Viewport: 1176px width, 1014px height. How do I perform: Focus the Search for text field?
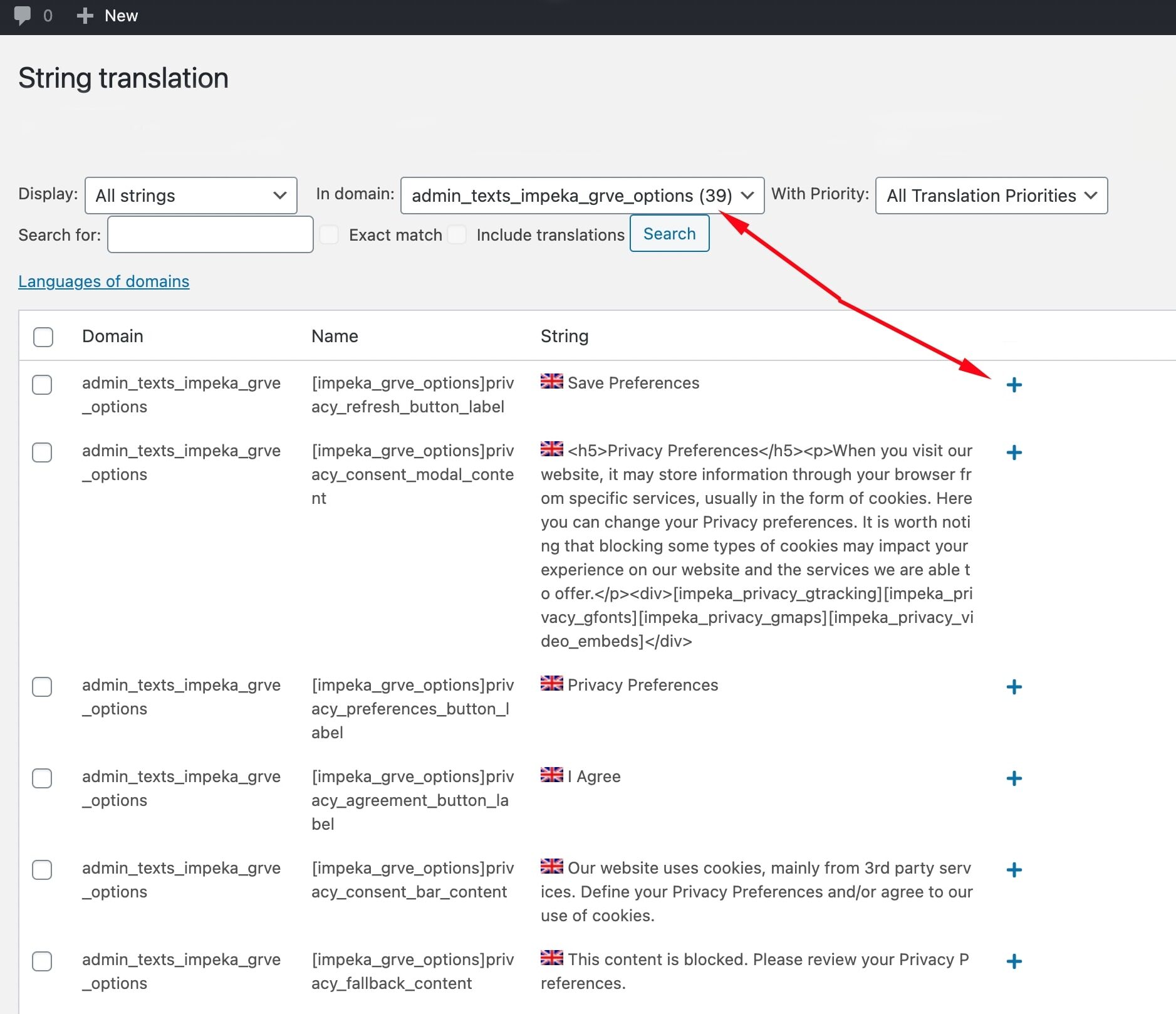click(210, 234)
